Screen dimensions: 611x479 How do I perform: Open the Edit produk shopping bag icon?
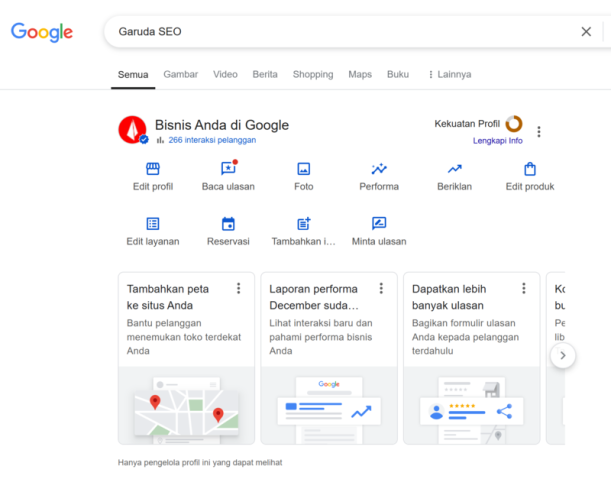pos(530,169)
